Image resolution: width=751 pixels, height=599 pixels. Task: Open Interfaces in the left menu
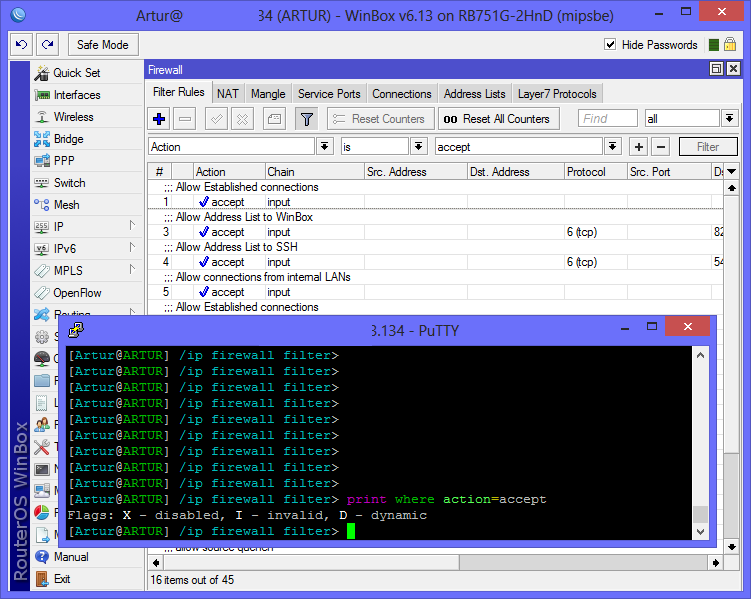point(76,95)
